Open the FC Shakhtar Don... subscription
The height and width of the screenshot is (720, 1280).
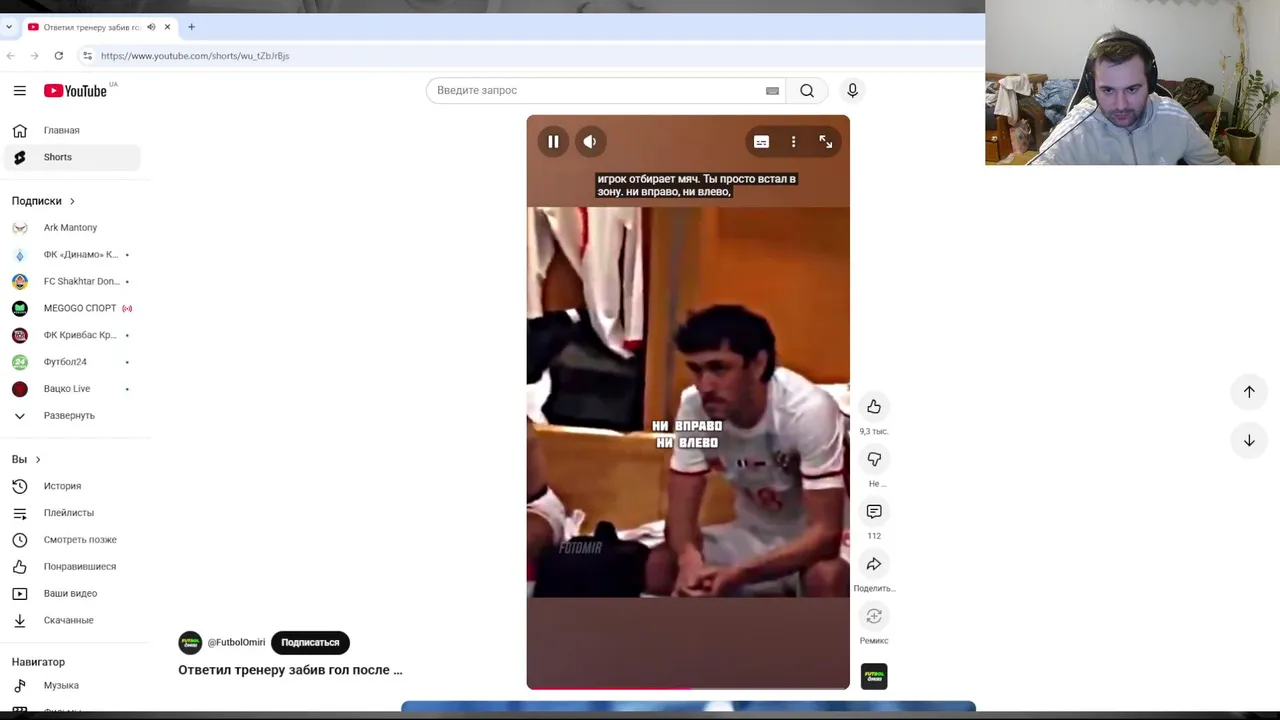point(72,281)
